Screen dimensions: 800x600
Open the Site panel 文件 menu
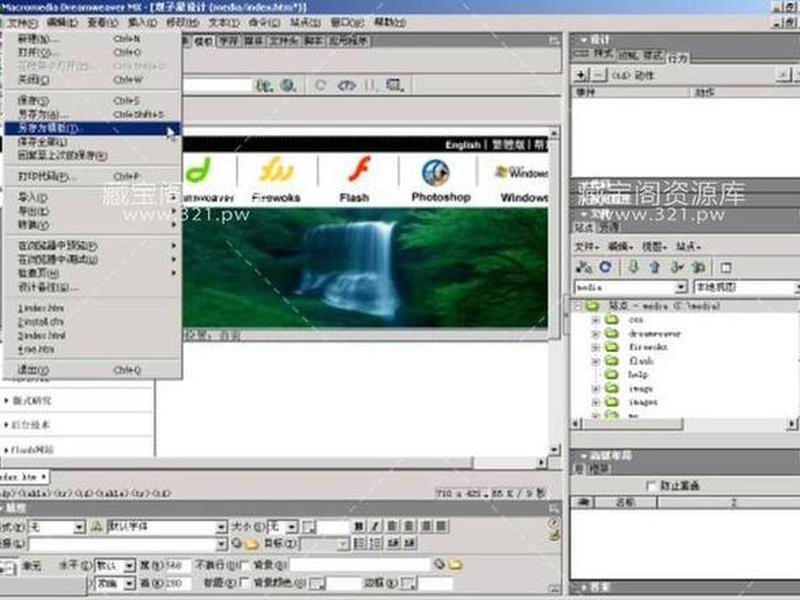(x=587, y=247)
